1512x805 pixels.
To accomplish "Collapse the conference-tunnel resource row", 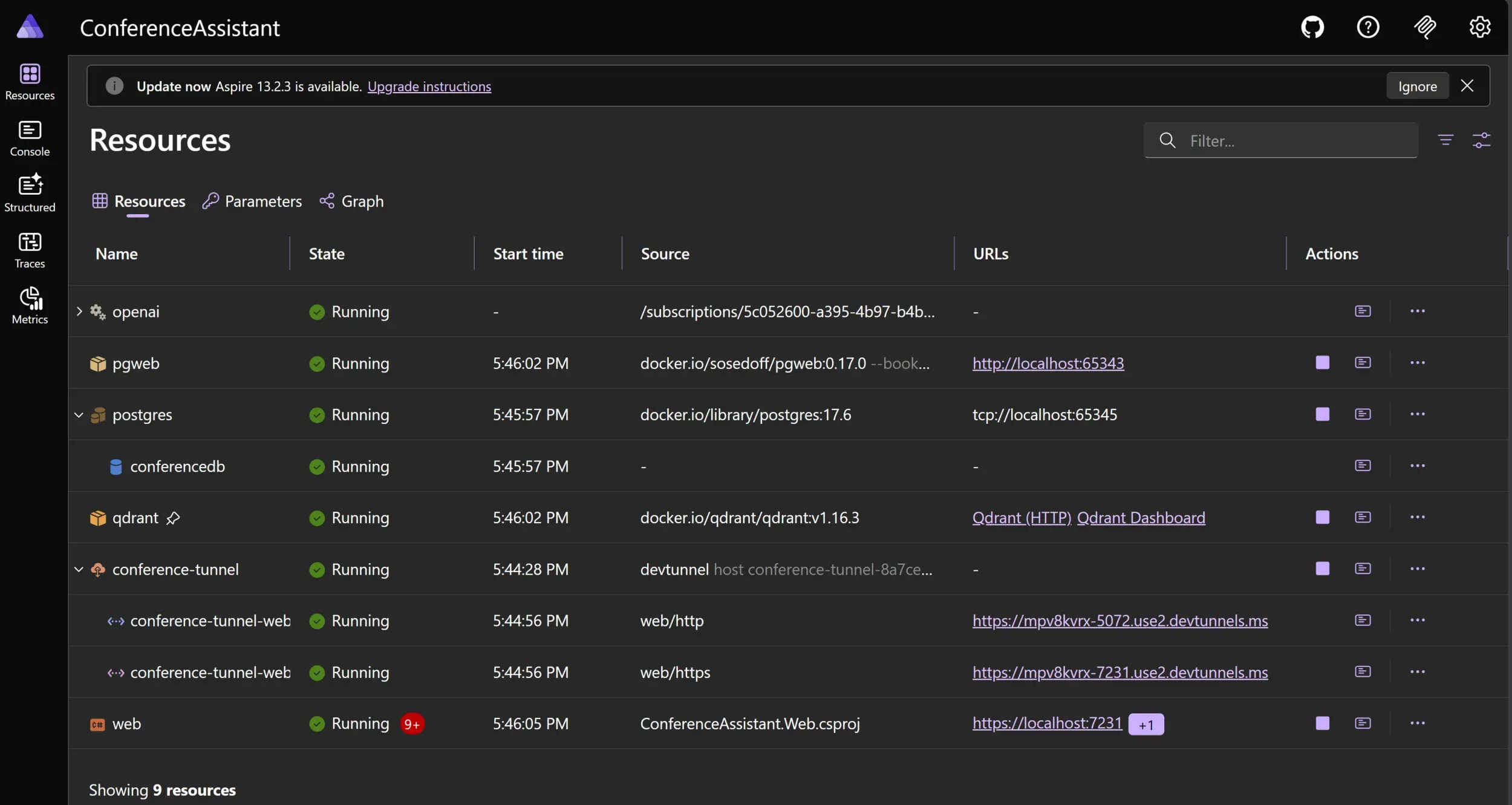I will click(x=79, y=569).
